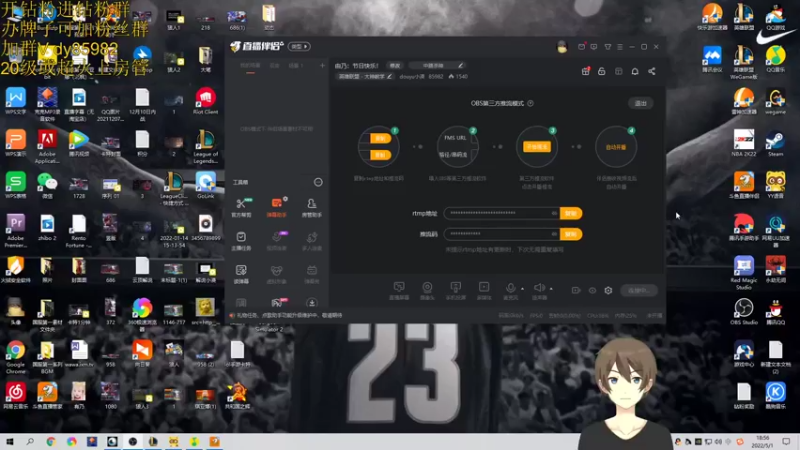This screenshot has height=450, width=800.
Task: Toggle stream key visibility eye
Action: click(x=554, y=234)
